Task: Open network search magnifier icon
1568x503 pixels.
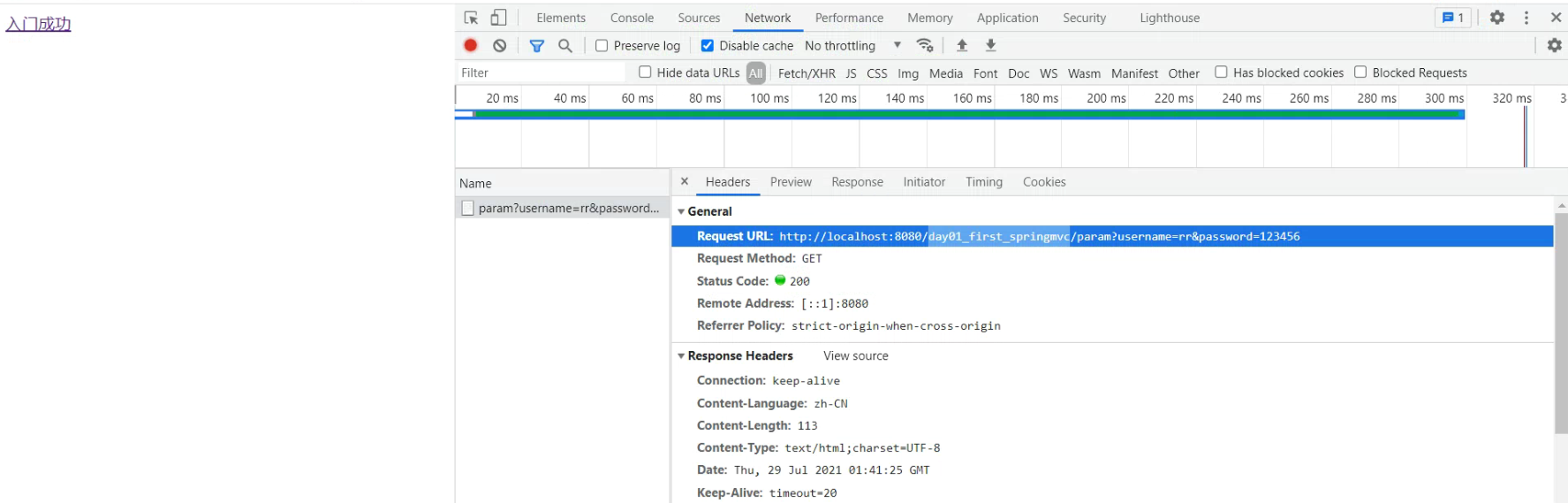Action: coord(565,45)
